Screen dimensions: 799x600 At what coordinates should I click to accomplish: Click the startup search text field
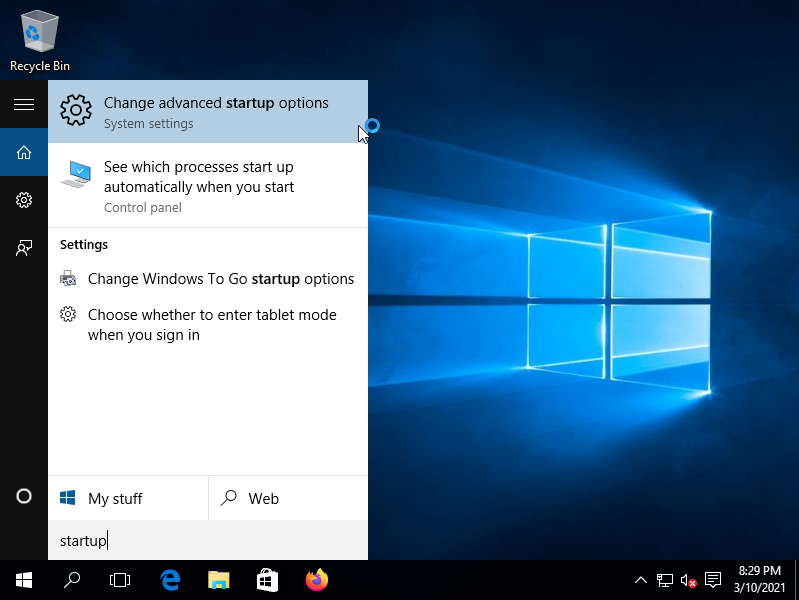[x=208, y=541]
